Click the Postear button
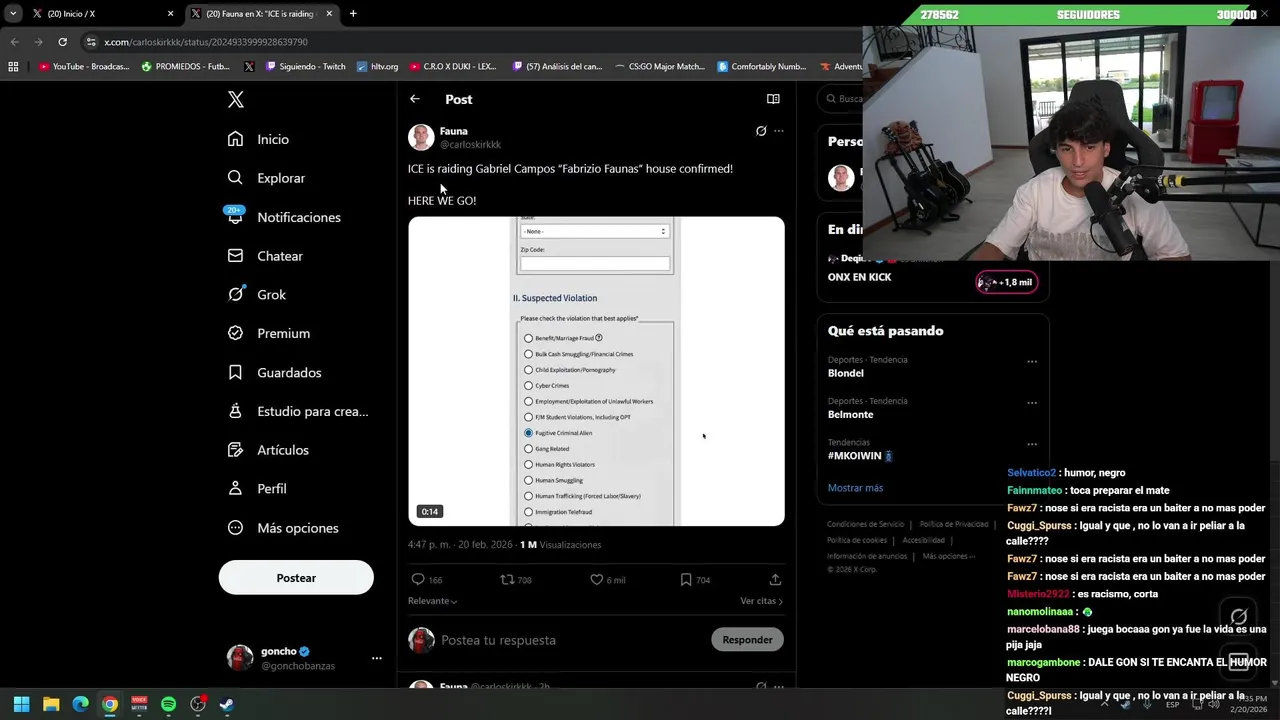 click(x=296, y=578)
